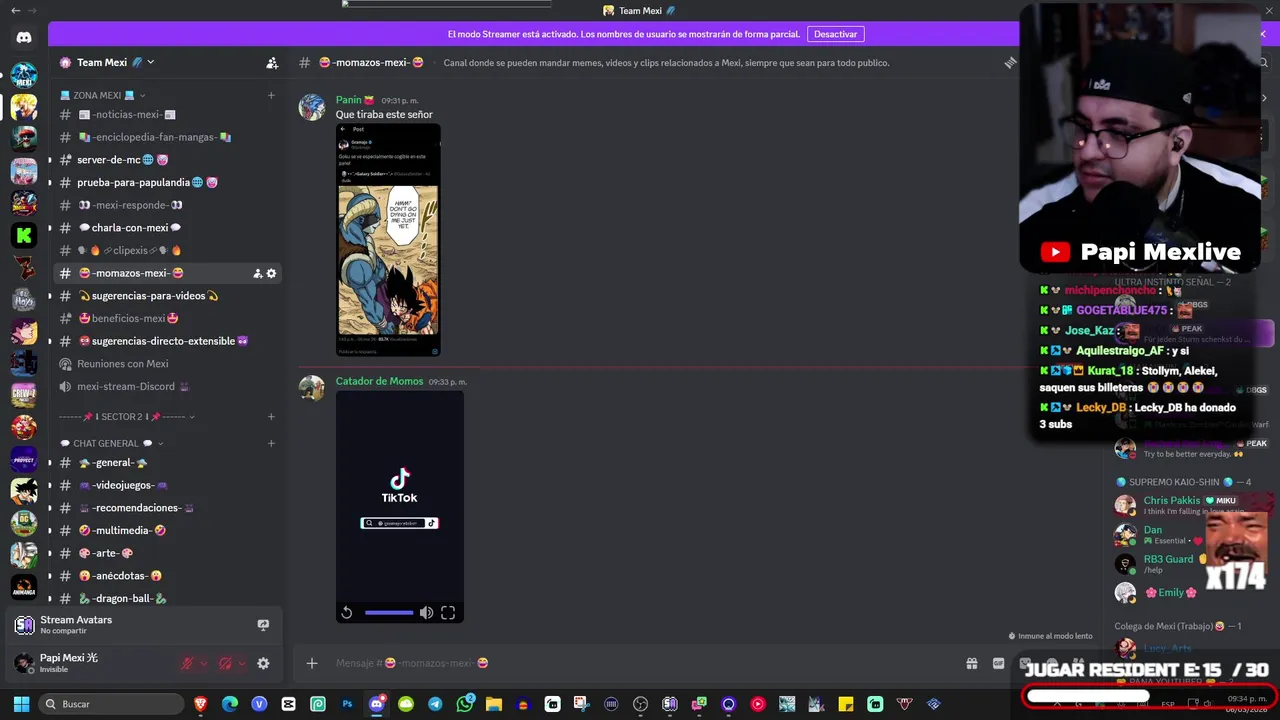Edit momazos-mexi channel settings gear
The image size is (1280, 720).
point(271,273)
